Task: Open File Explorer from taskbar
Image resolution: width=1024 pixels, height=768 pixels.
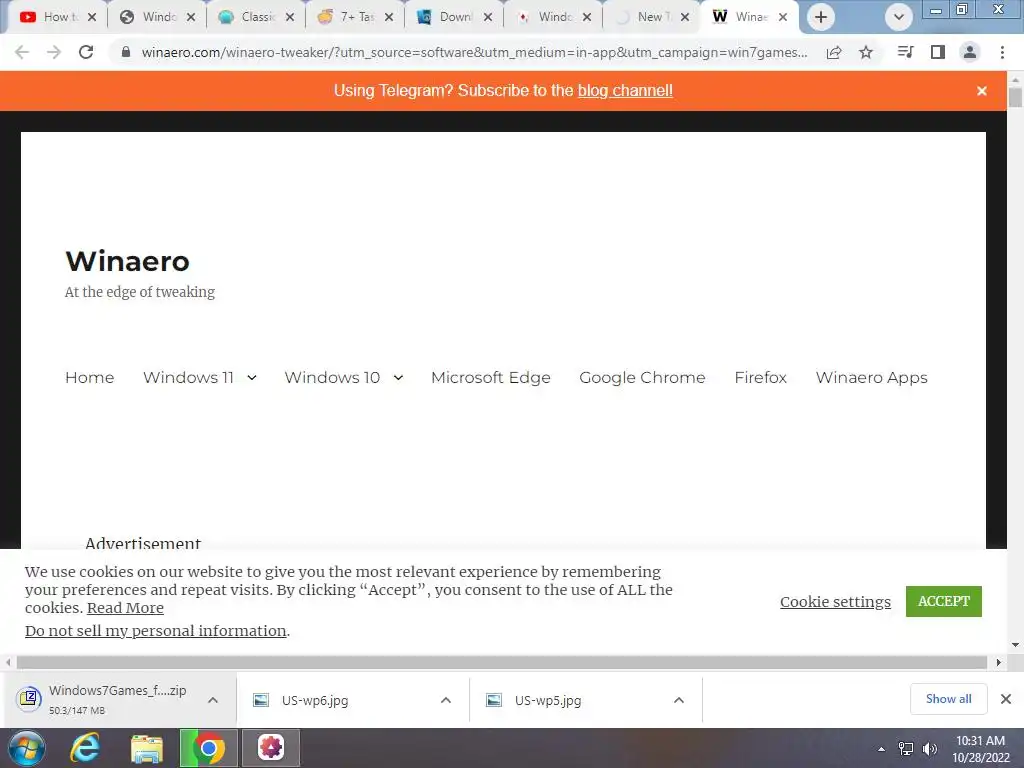Action: (x=147, y=748)
